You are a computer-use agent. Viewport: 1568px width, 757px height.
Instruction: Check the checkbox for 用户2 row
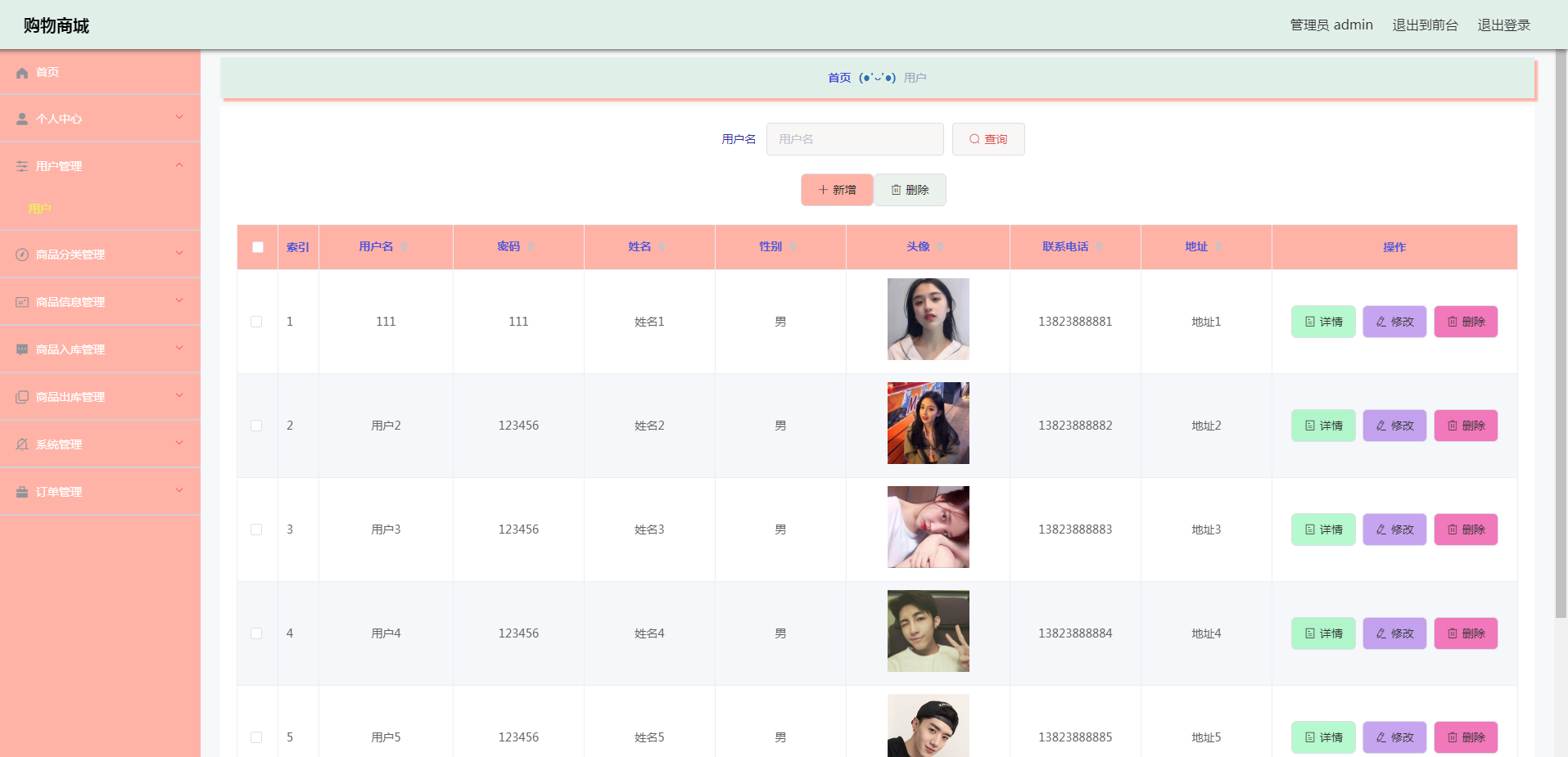point(256,426)
